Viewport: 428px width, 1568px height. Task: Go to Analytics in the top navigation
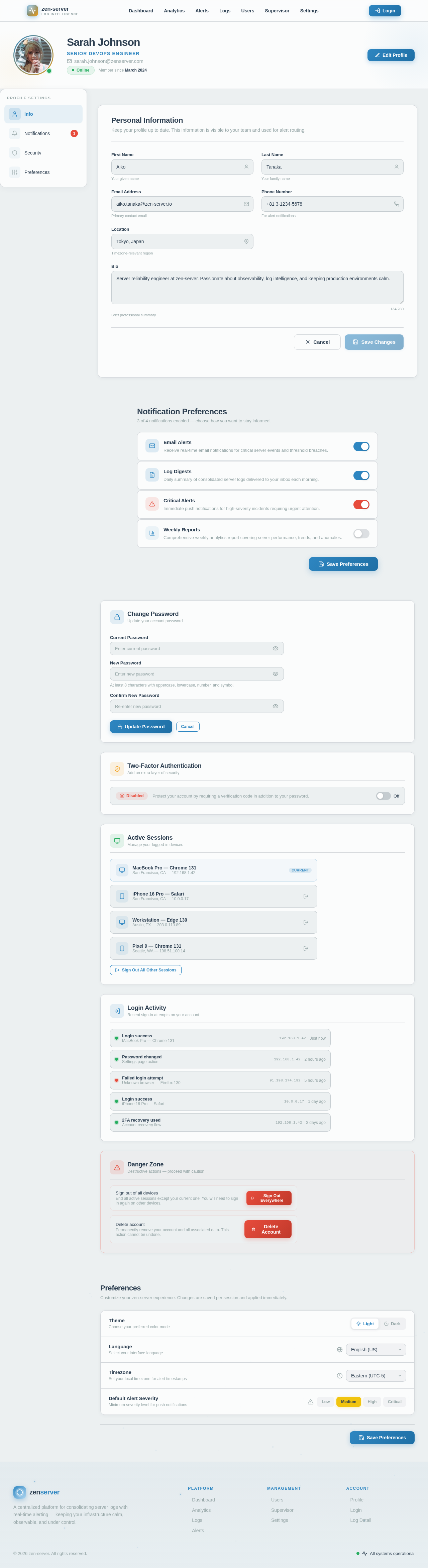174,11
